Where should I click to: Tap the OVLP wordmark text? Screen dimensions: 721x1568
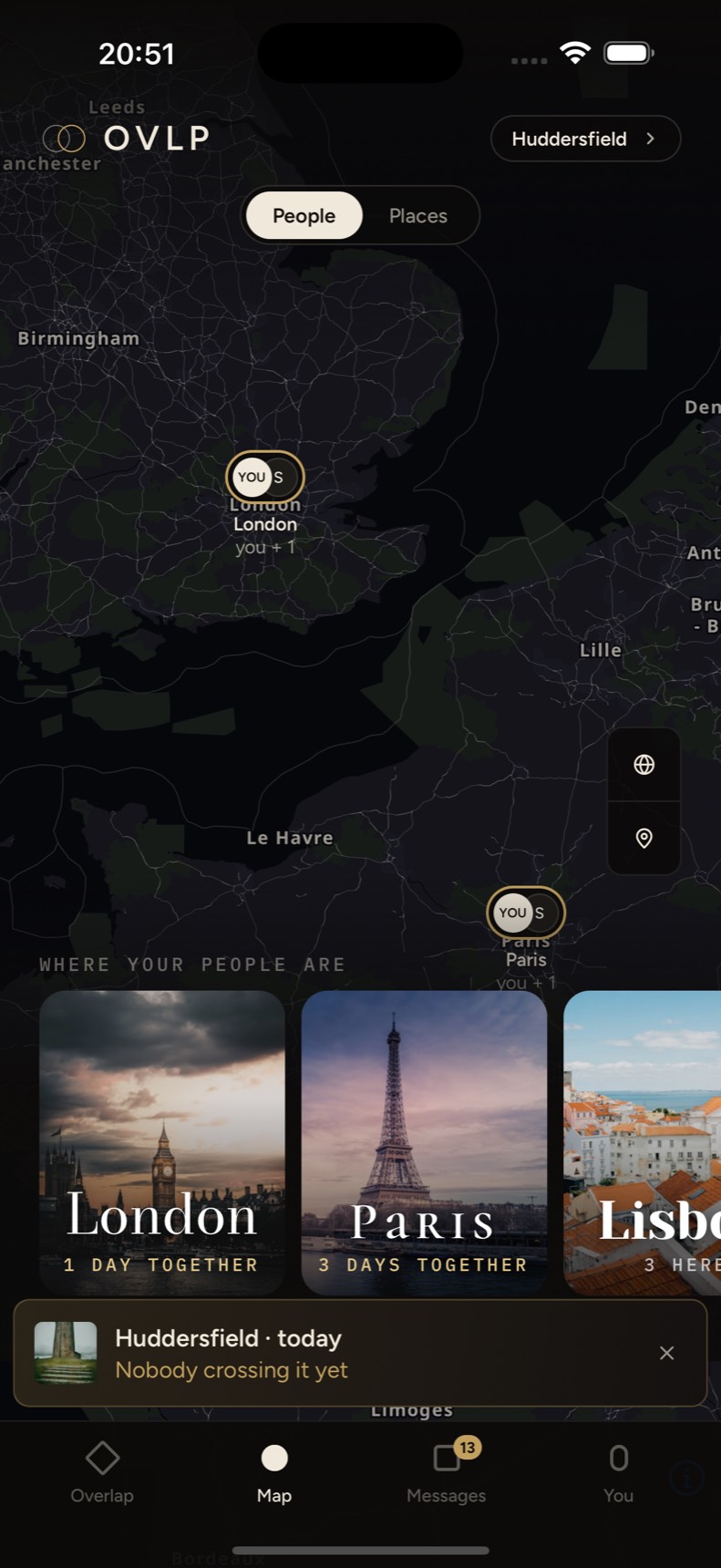click(x=157, y=139)
